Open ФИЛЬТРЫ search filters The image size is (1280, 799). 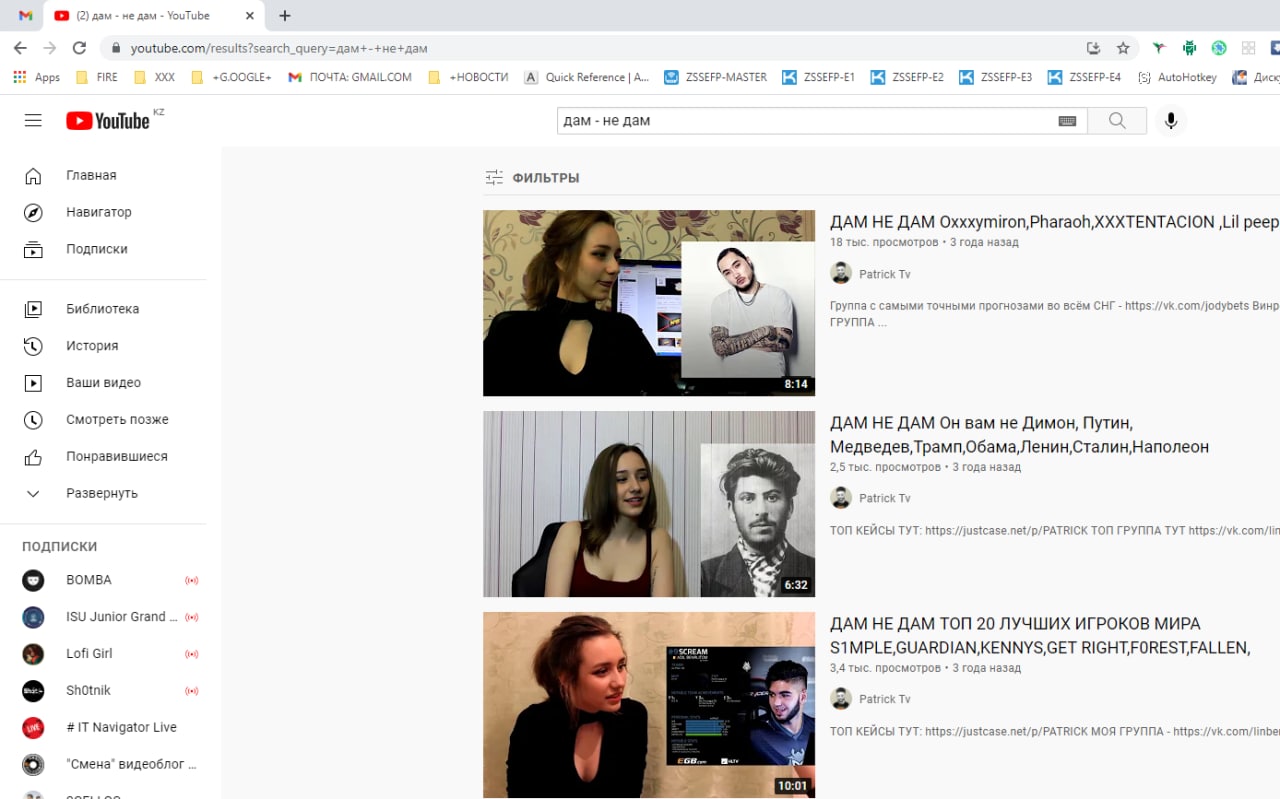(532, 178)
